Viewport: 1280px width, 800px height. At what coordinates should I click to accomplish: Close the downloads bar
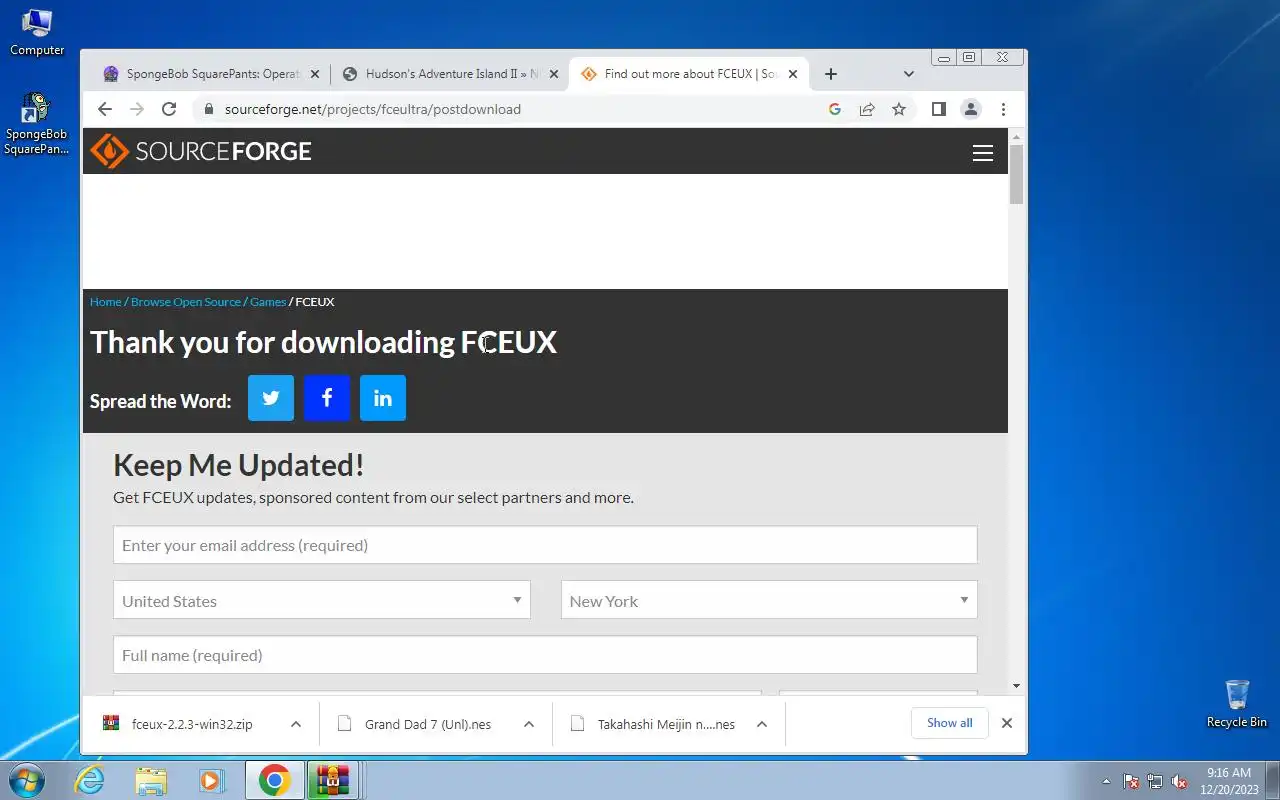(x=1007, y=723)
